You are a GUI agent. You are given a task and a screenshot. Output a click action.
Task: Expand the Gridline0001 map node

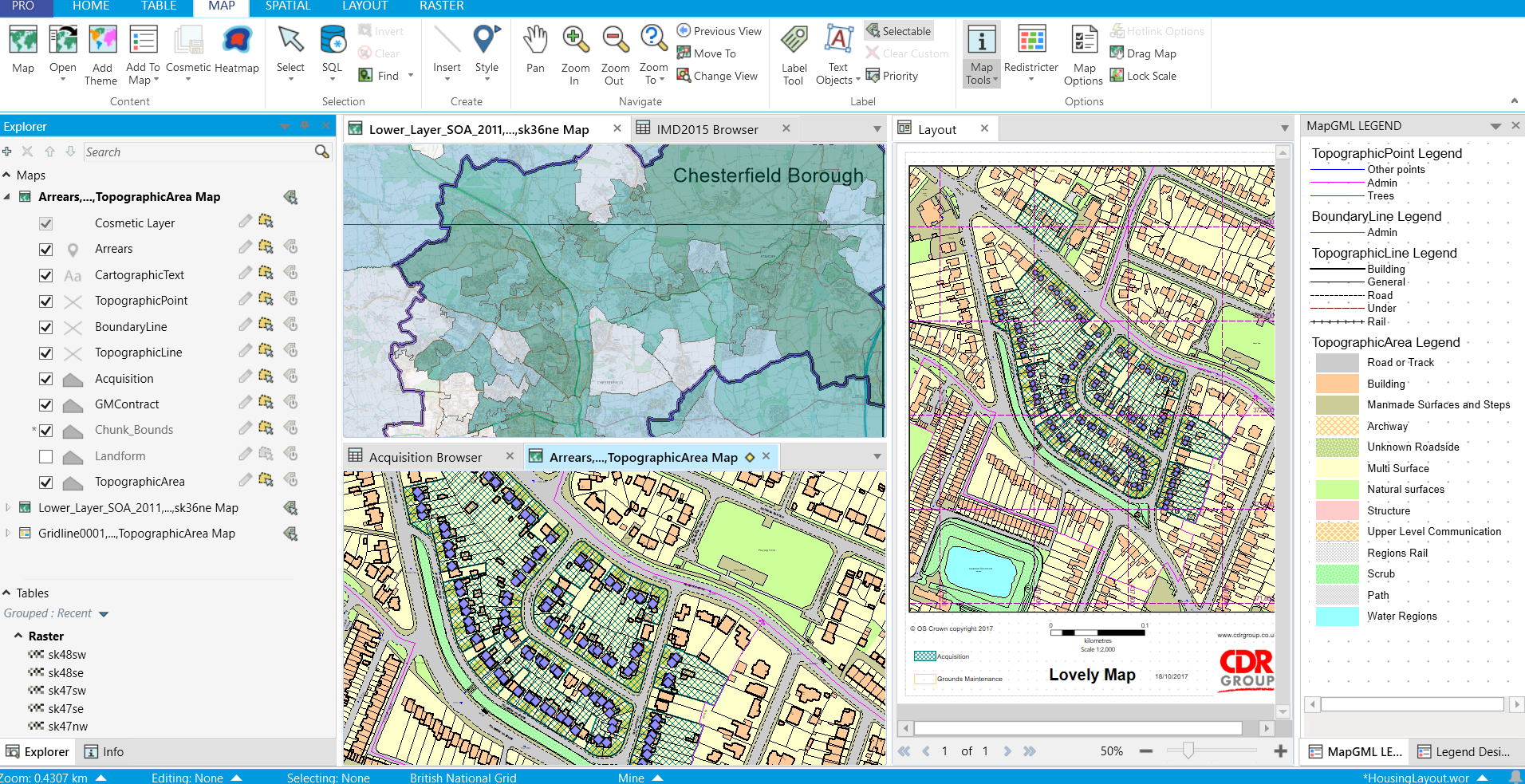(x=7, y=533)
